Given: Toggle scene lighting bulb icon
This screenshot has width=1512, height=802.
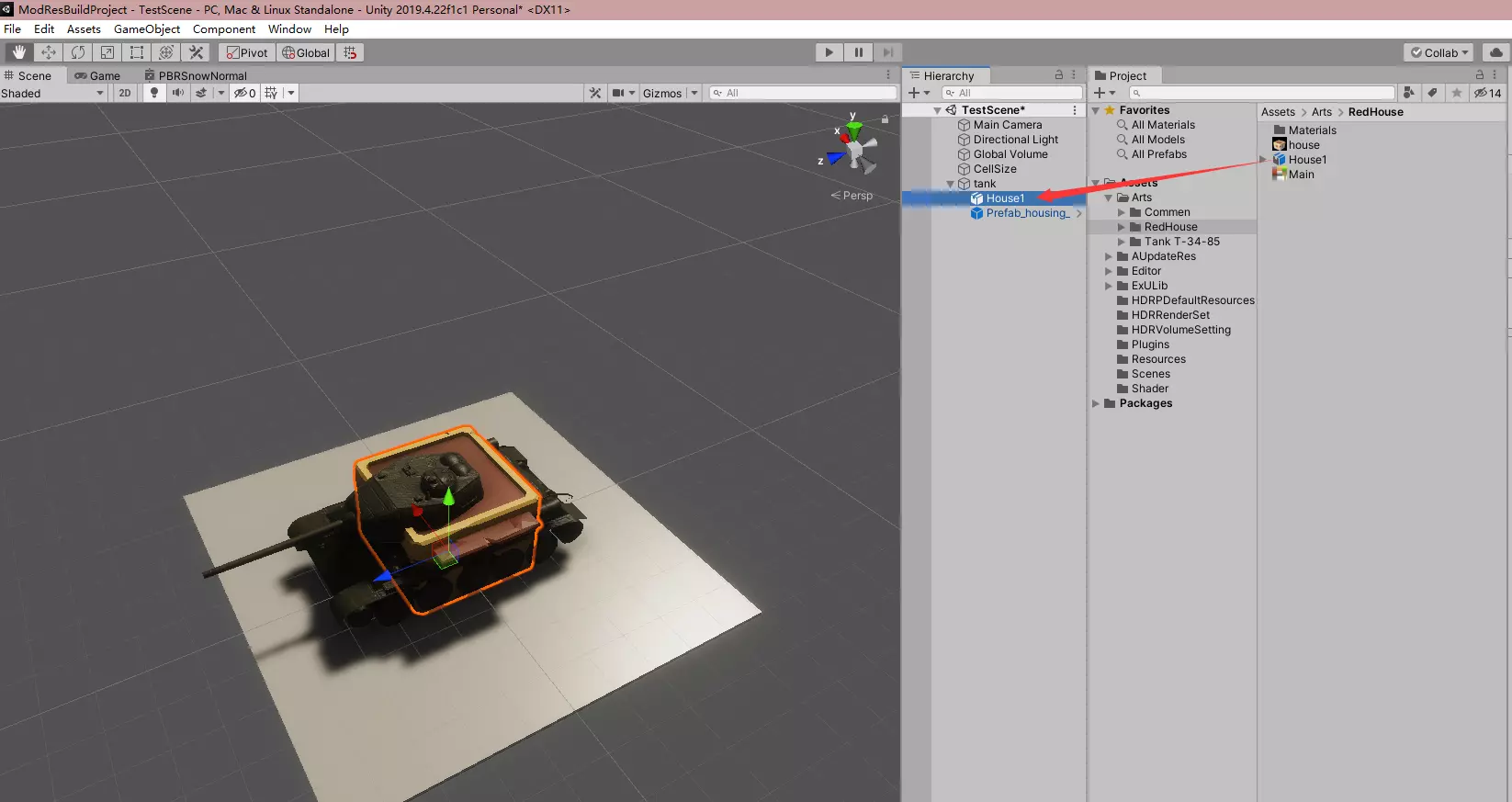Looking at the screenshot, I should pyautogui.click(x=154, y=93).
